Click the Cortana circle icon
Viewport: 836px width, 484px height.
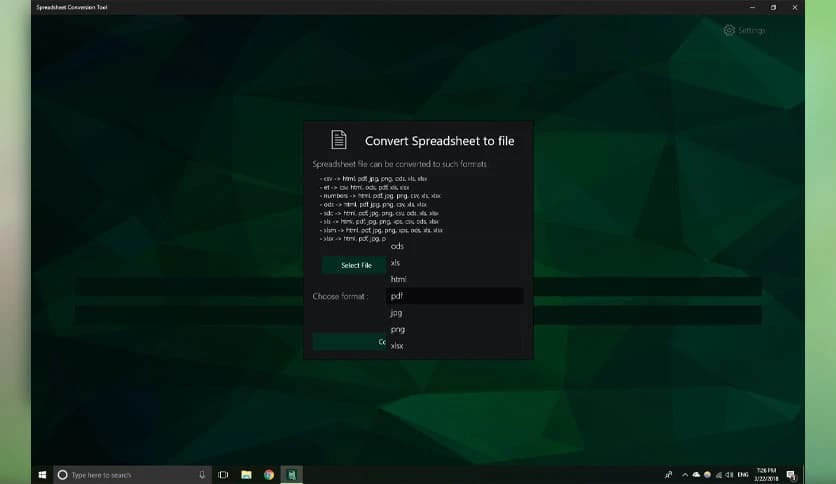(x=62, y=474)
